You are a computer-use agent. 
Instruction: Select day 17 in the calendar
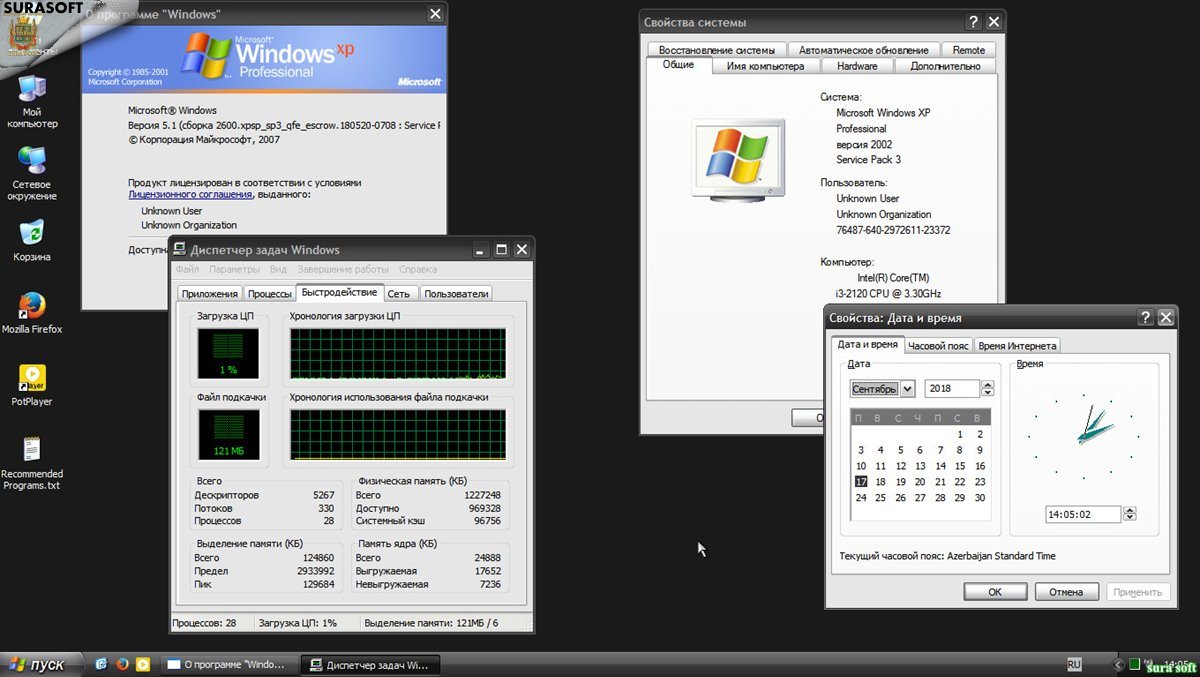[x=861, y=481]
